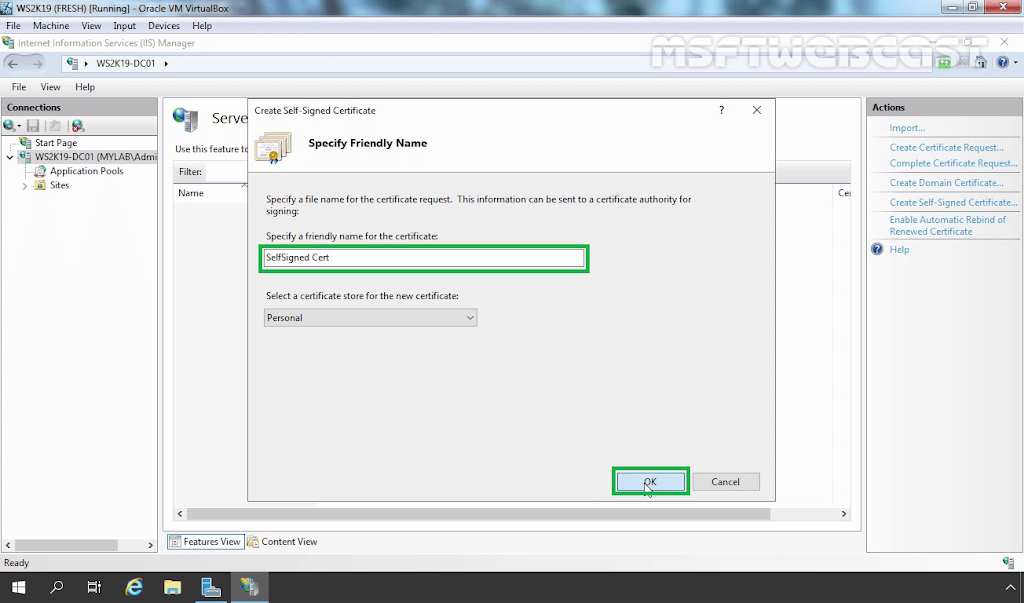Click the Home icon in the IIS address bar
Image resolution: width=1024 pixels, height=603 pixels.
click(980, 63)
